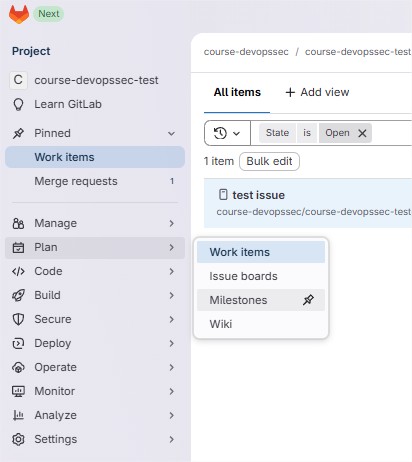Click the Manage users icon
The image size is (412, 462).
[x=18, y=223]
